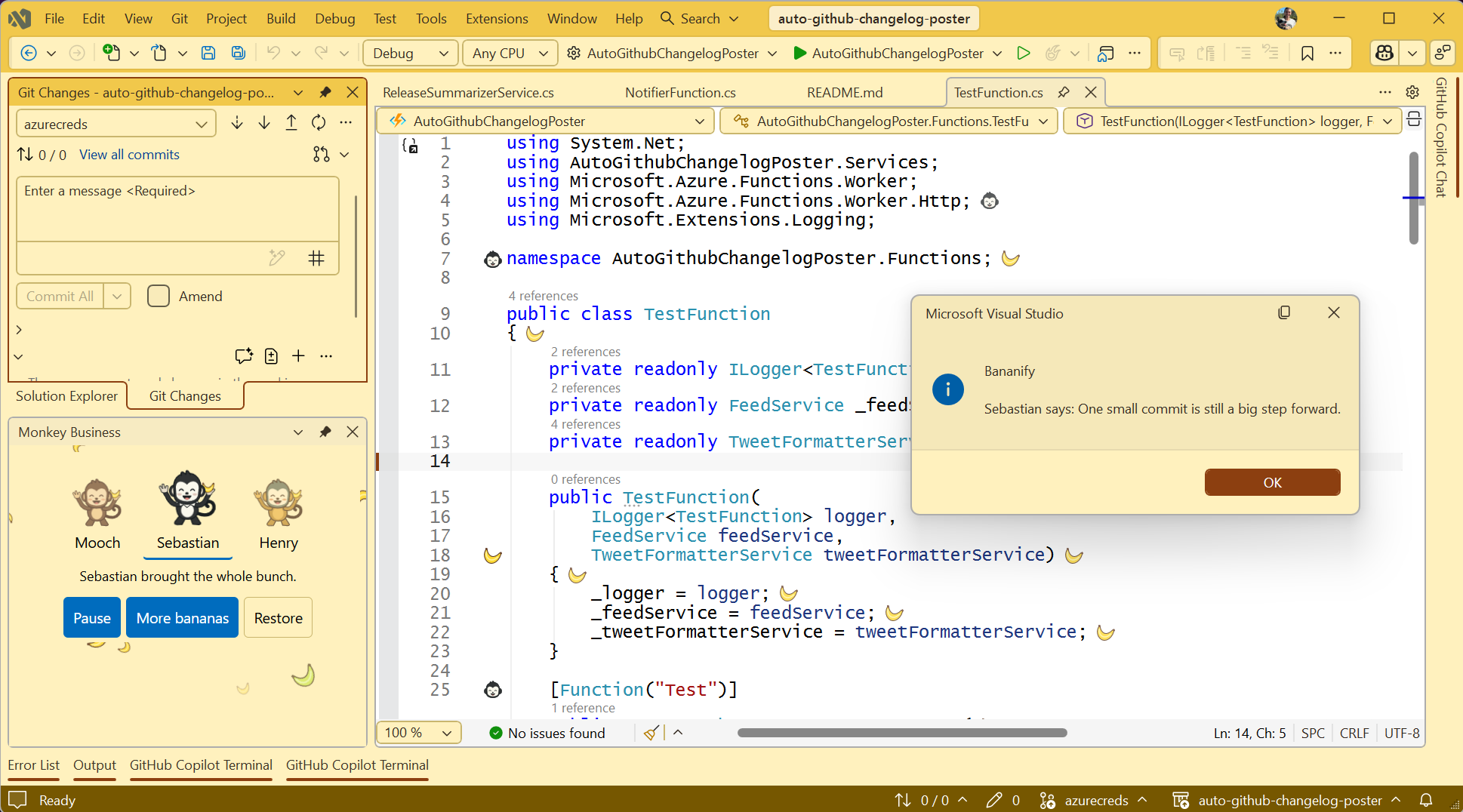Toggle pin on the Monkey Business panel
Image resolution: width=1463 pixels, height=812 pixels.
tap(325, 432)
